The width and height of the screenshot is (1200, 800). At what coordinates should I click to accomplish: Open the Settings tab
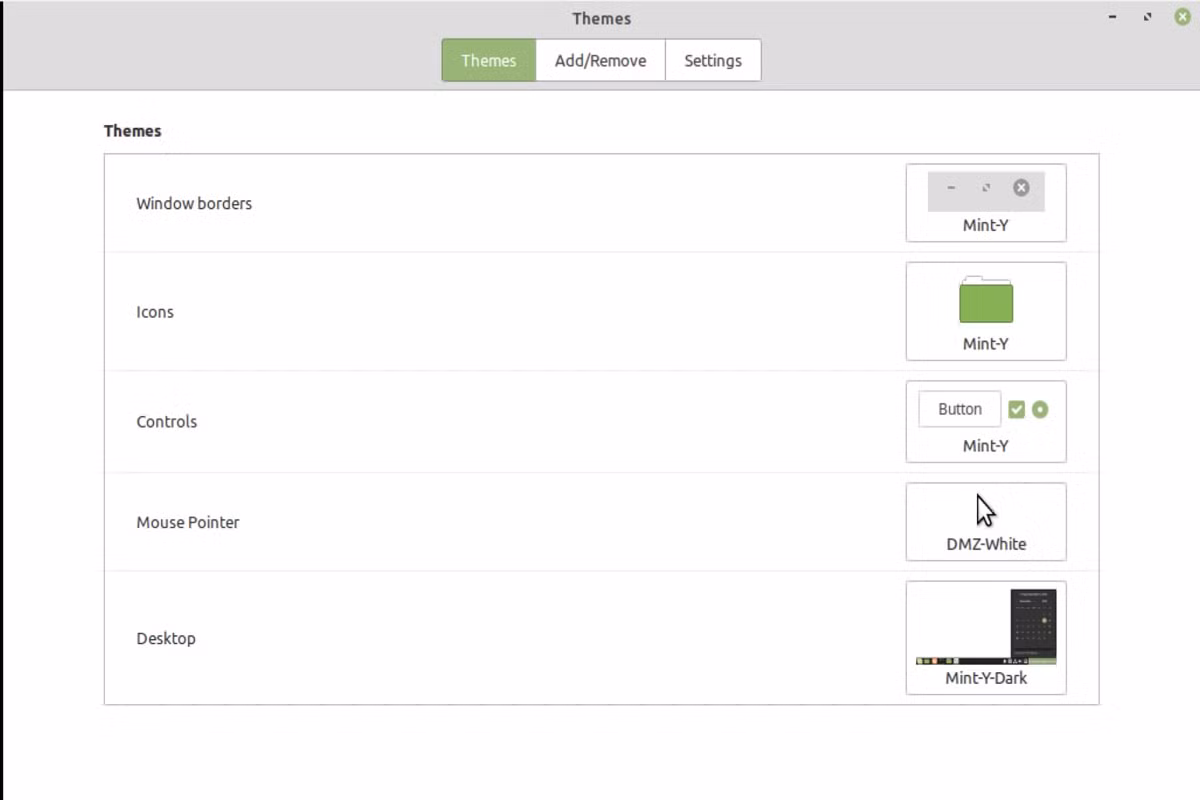(713, 60)
